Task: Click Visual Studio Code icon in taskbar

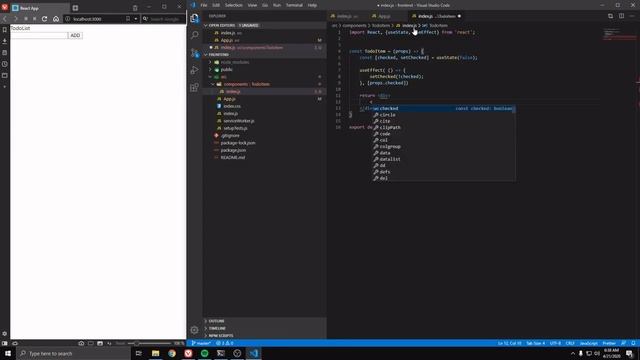Action: [x=253, y=353]
